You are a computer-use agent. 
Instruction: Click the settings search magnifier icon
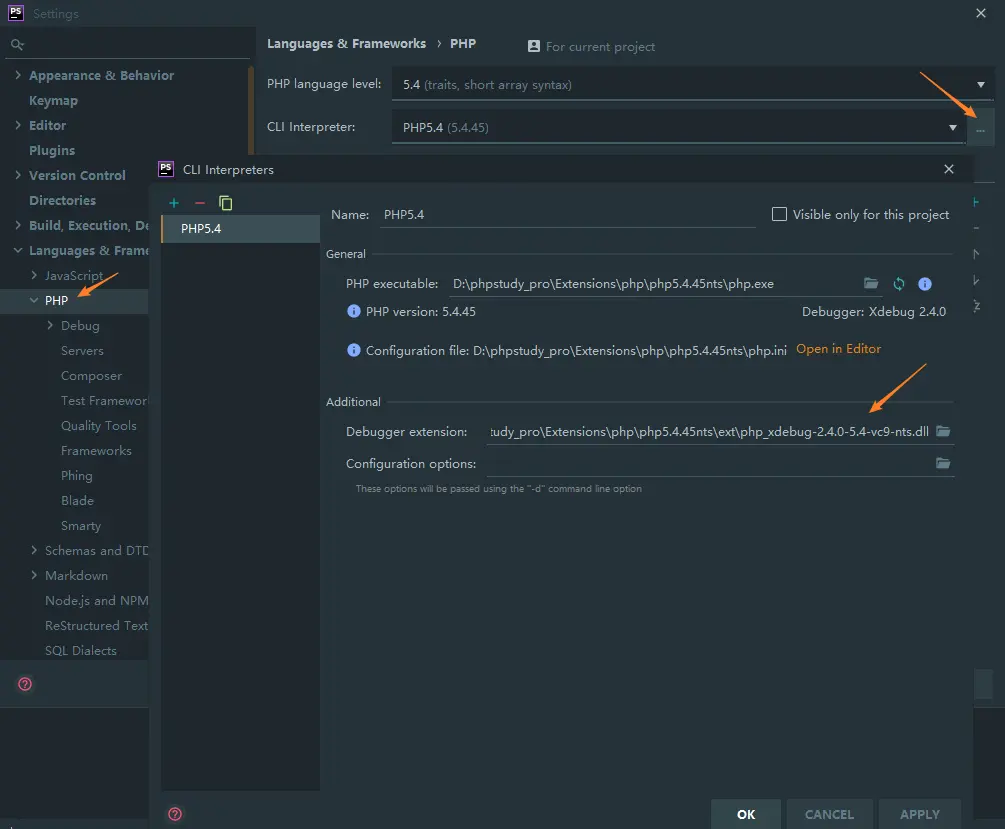(17, 44)
